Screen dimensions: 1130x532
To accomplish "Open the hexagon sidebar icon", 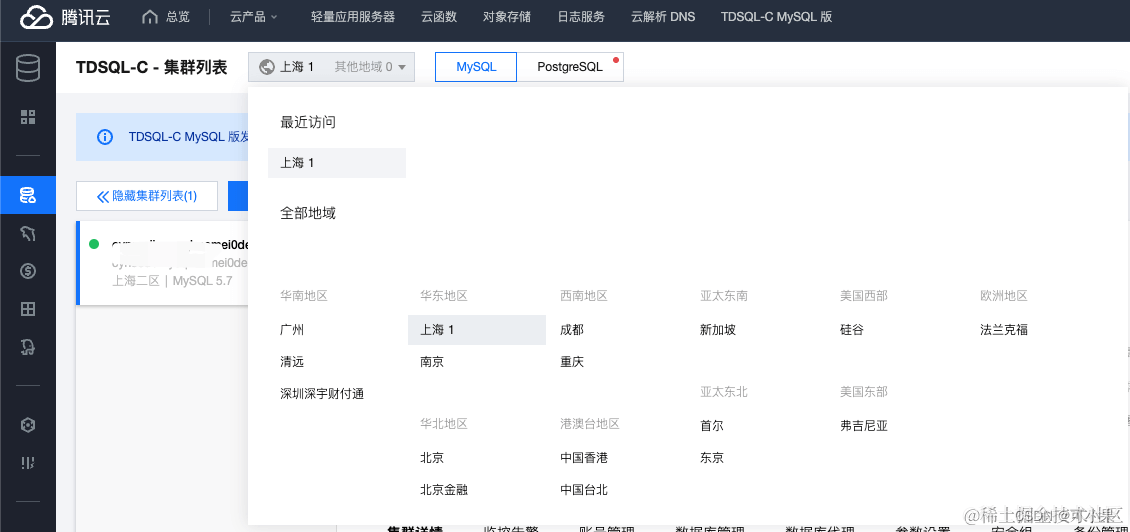I will coord(28,425).
